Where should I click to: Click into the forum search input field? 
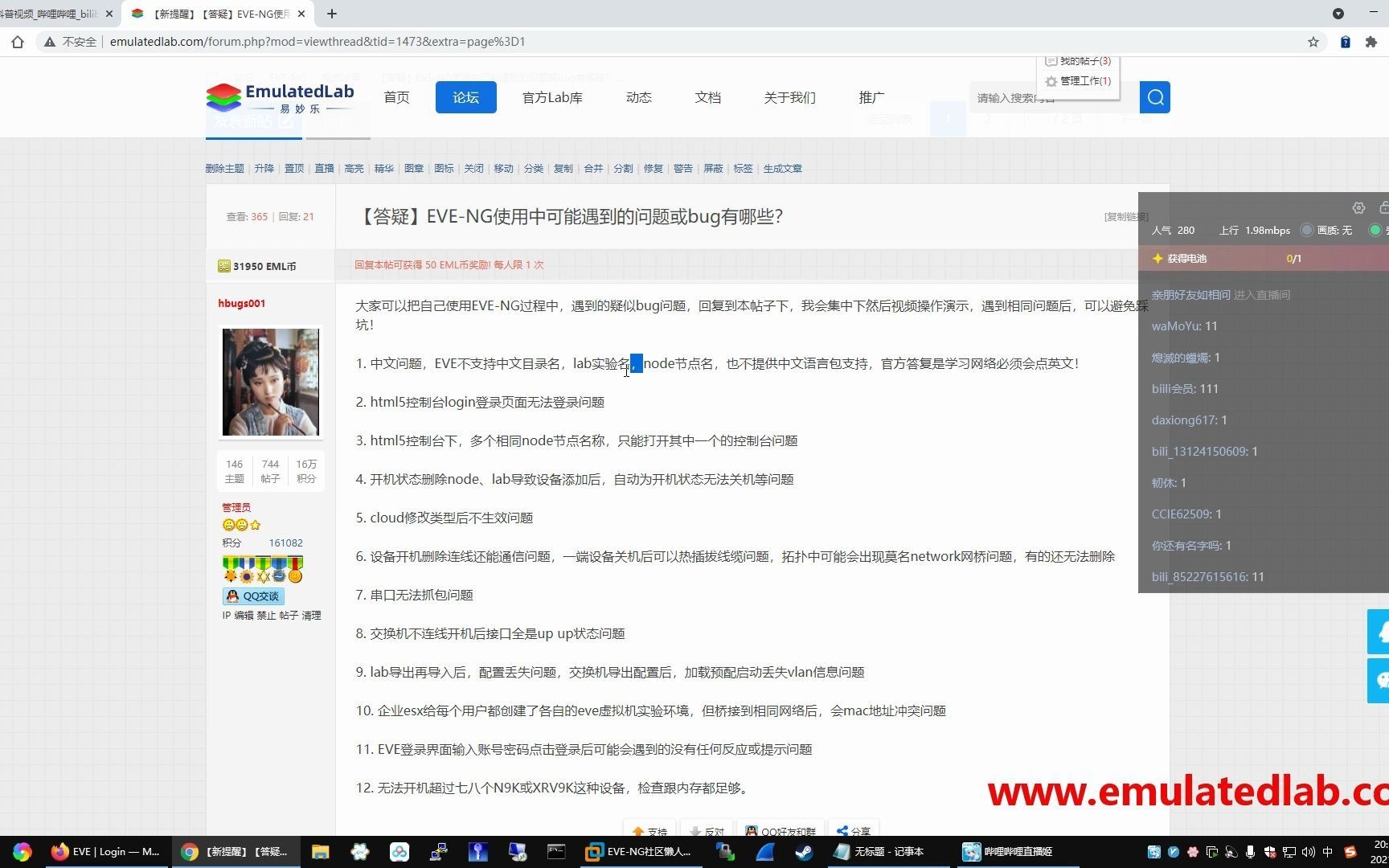(1054, 97)
